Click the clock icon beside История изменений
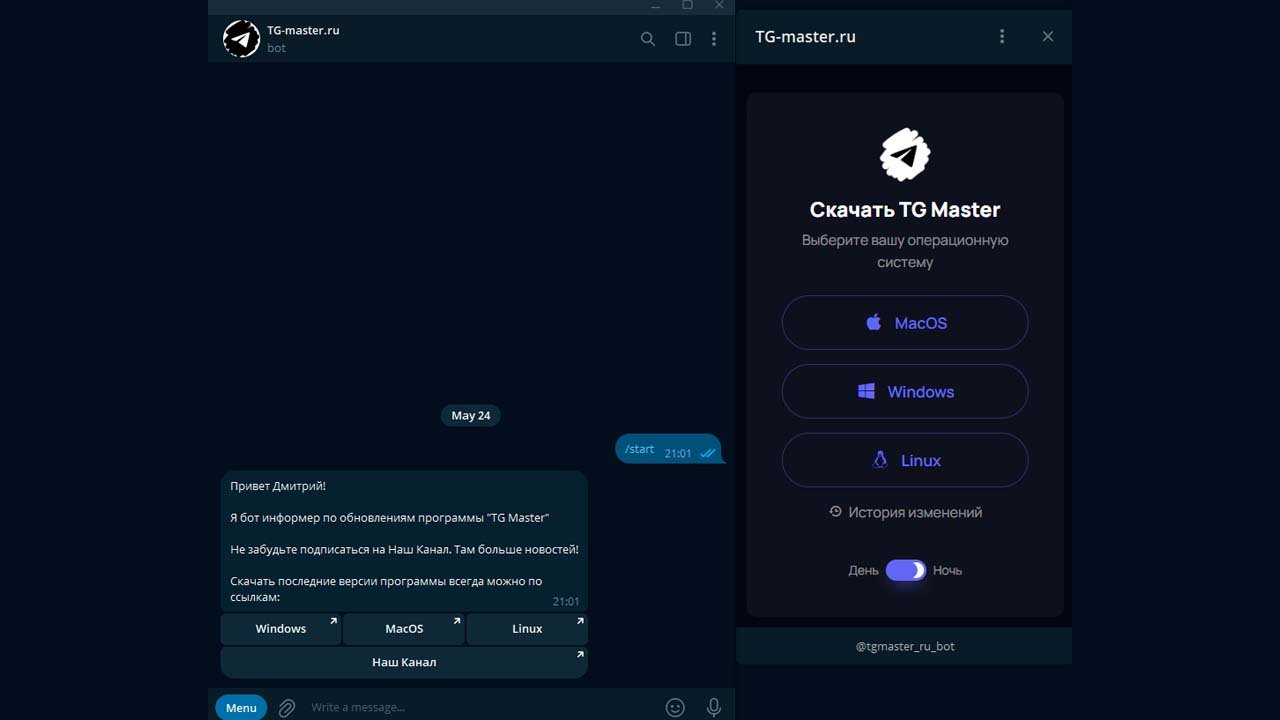 [x=836, y=511]
